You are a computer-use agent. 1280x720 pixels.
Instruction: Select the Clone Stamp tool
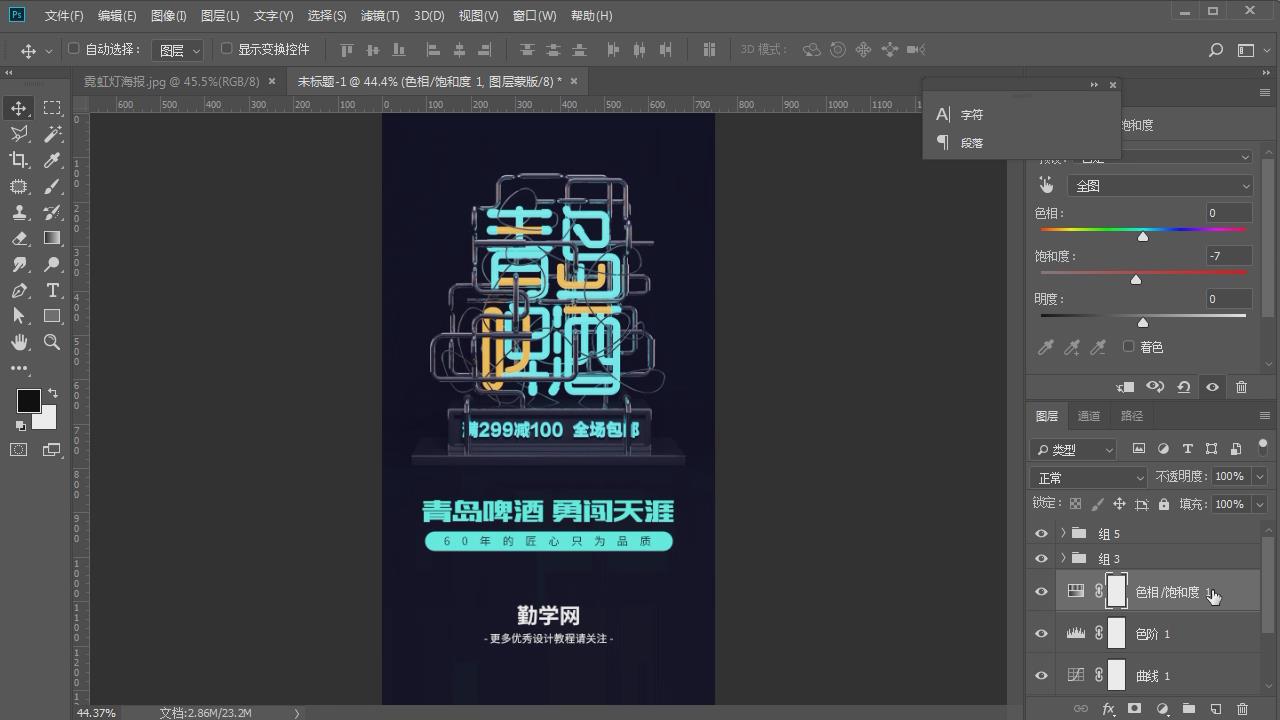pyautogui.click(x=19, y=212)
